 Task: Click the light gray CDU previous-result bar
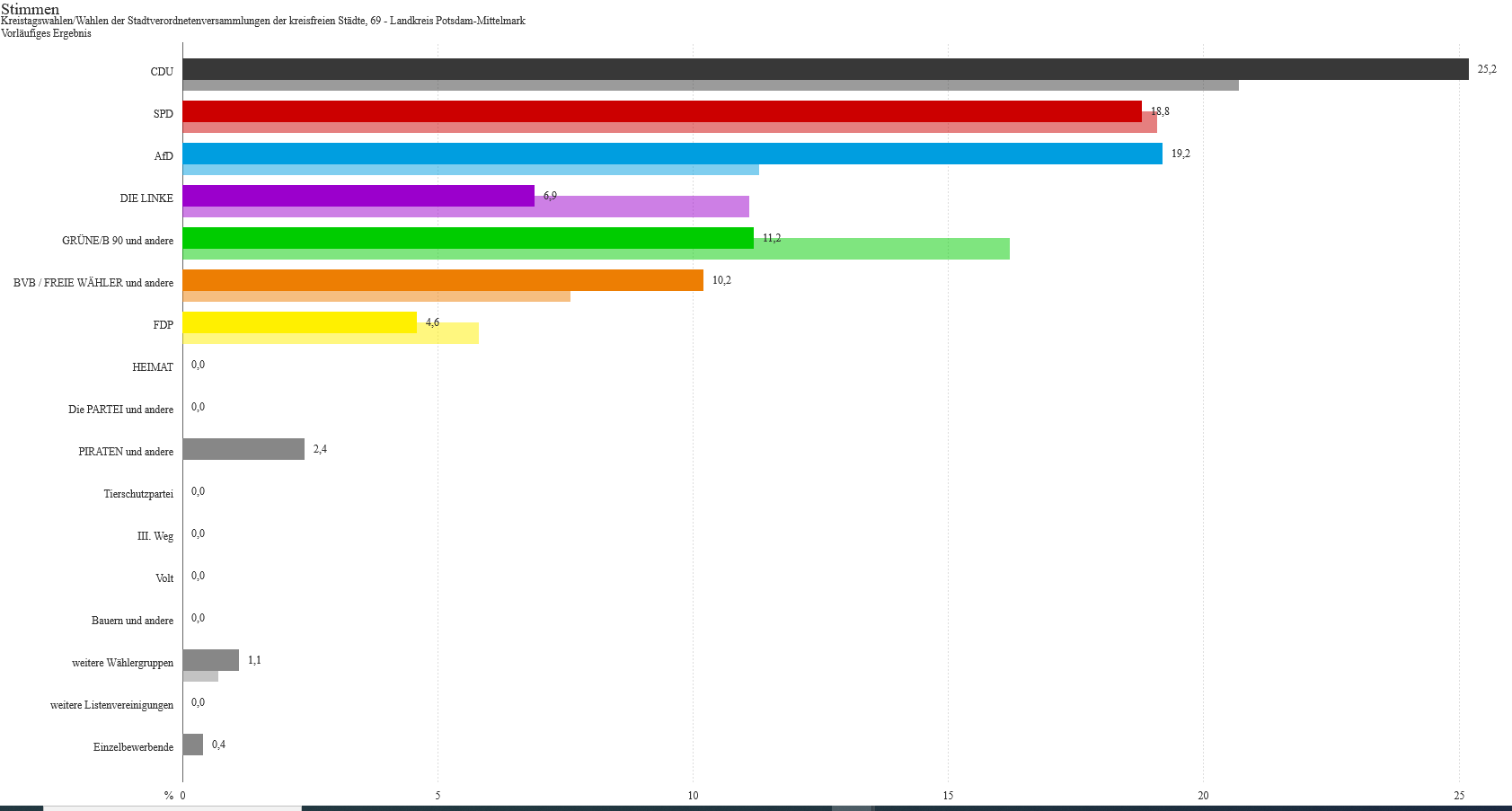pyautogui.click(x=711, y=85)
